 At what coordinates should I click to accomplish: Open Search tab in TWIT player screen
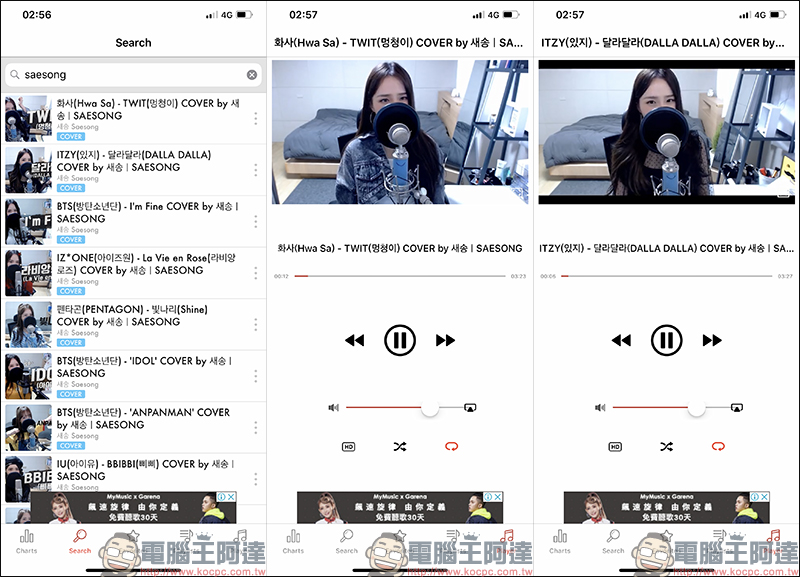point(346,542)
